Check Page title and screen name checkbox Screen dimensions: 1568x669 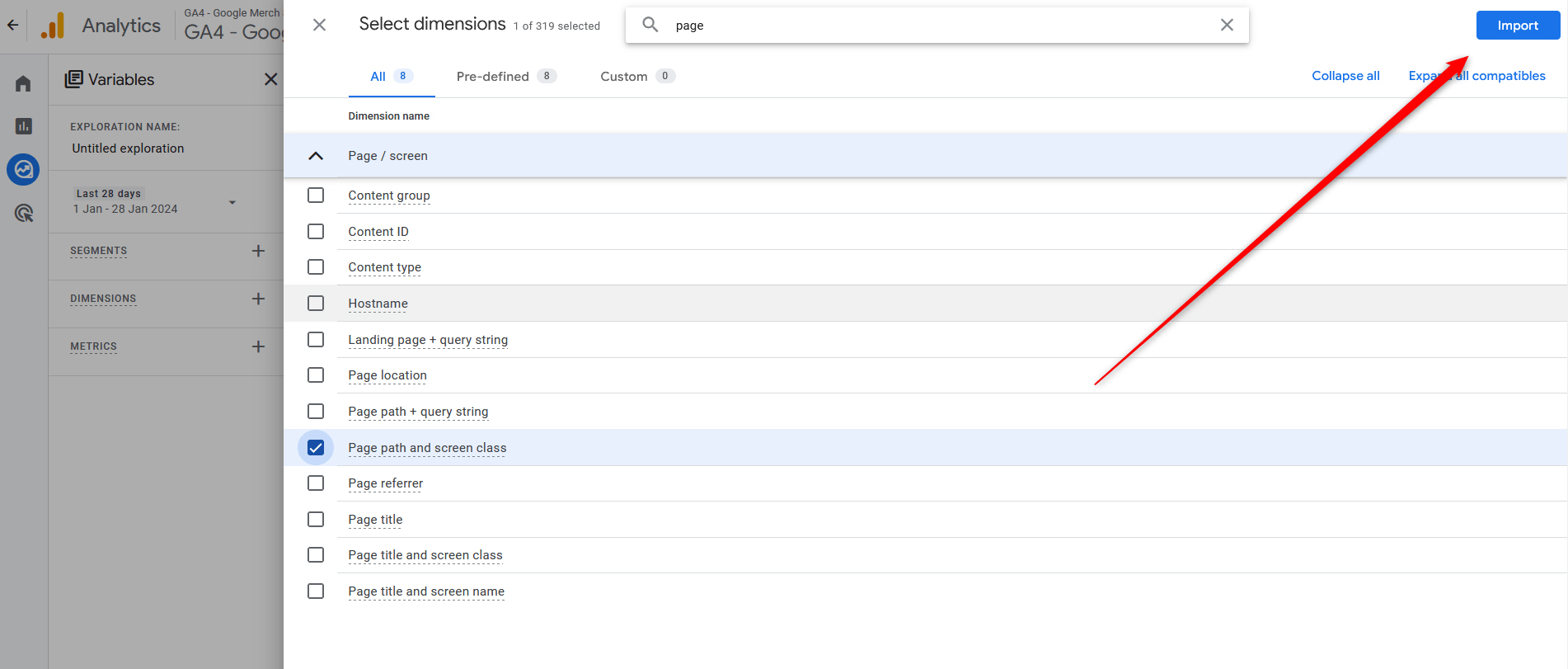[316, 591]
